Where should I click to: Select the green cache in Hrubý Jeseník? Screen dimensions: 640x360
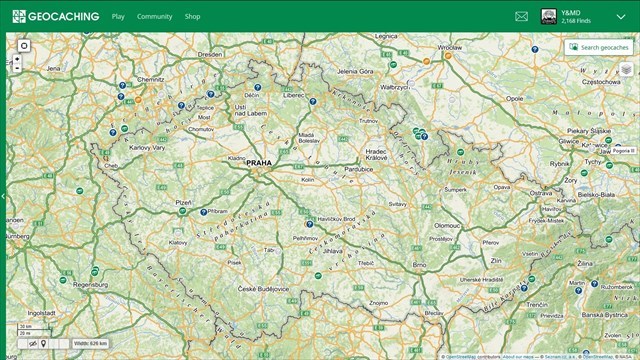click(x=460, y=152)
